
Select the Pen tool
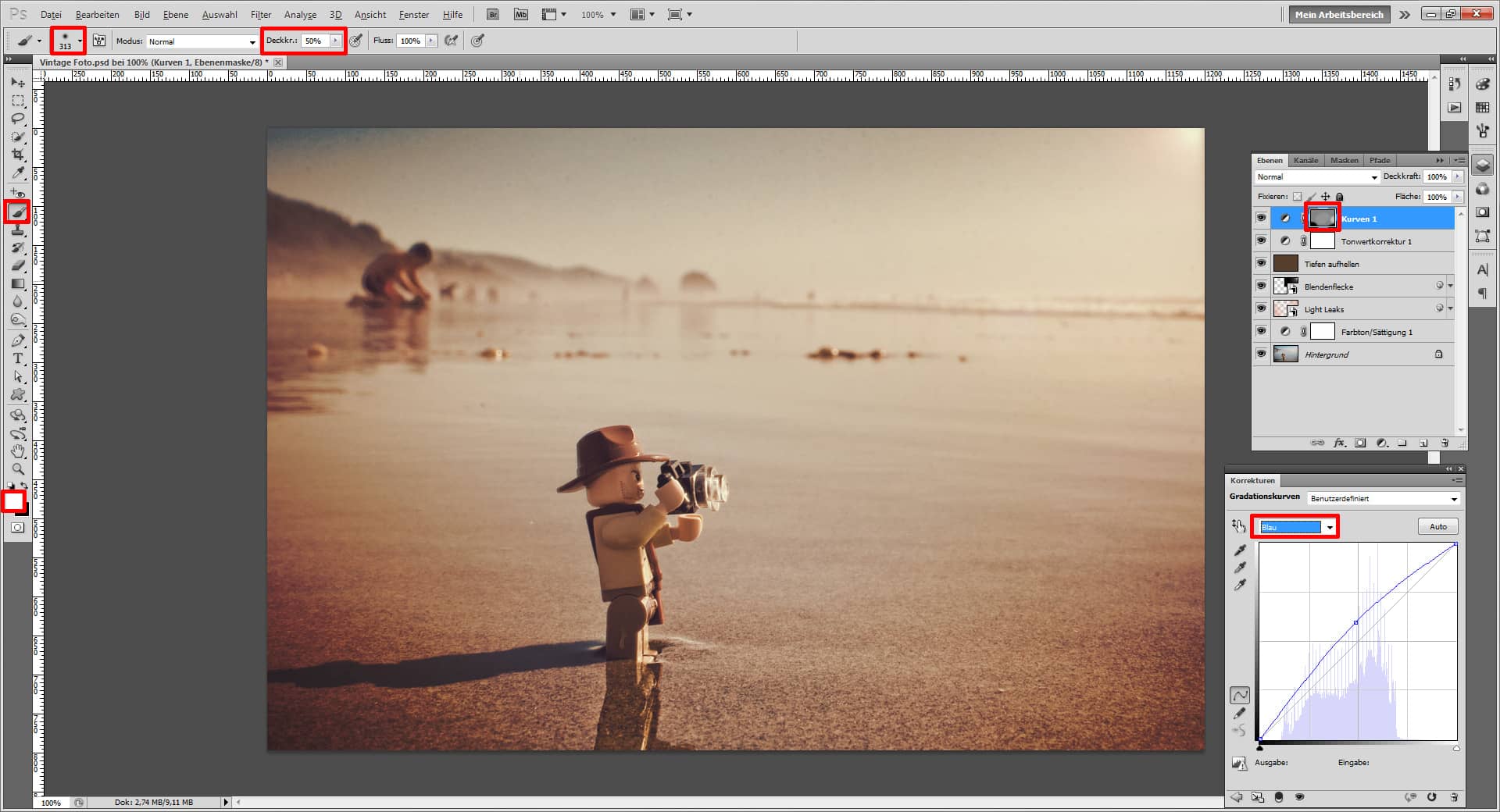[x=18, y=340]
